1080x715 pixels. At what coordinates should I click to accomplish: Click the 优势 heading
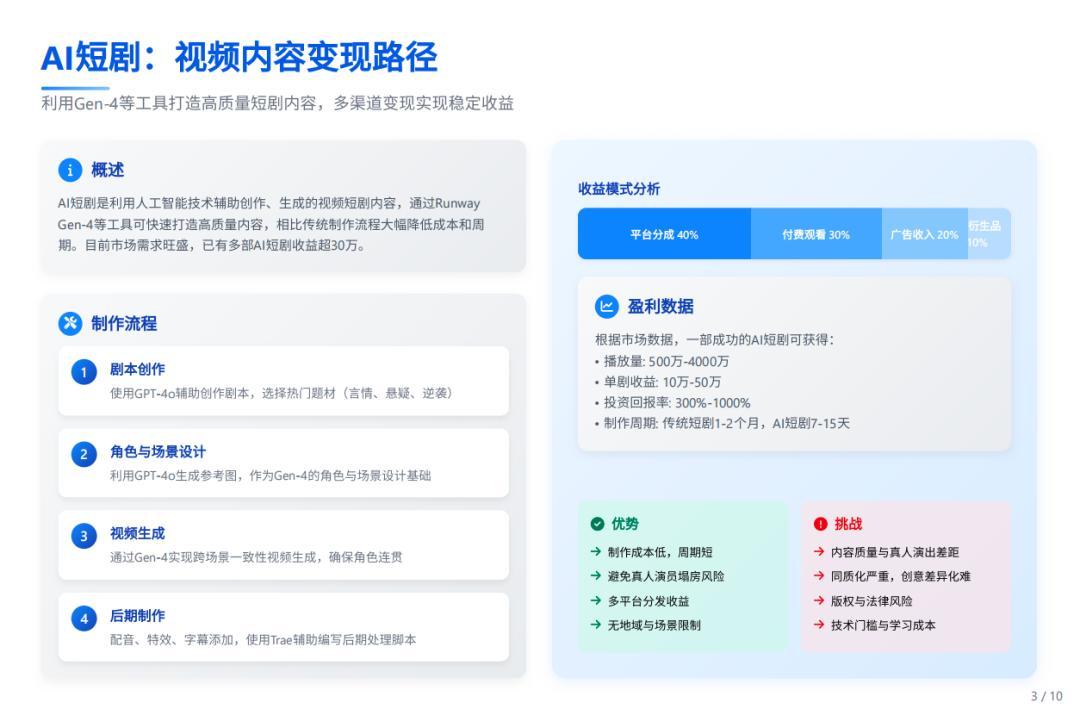click(625, 524)
